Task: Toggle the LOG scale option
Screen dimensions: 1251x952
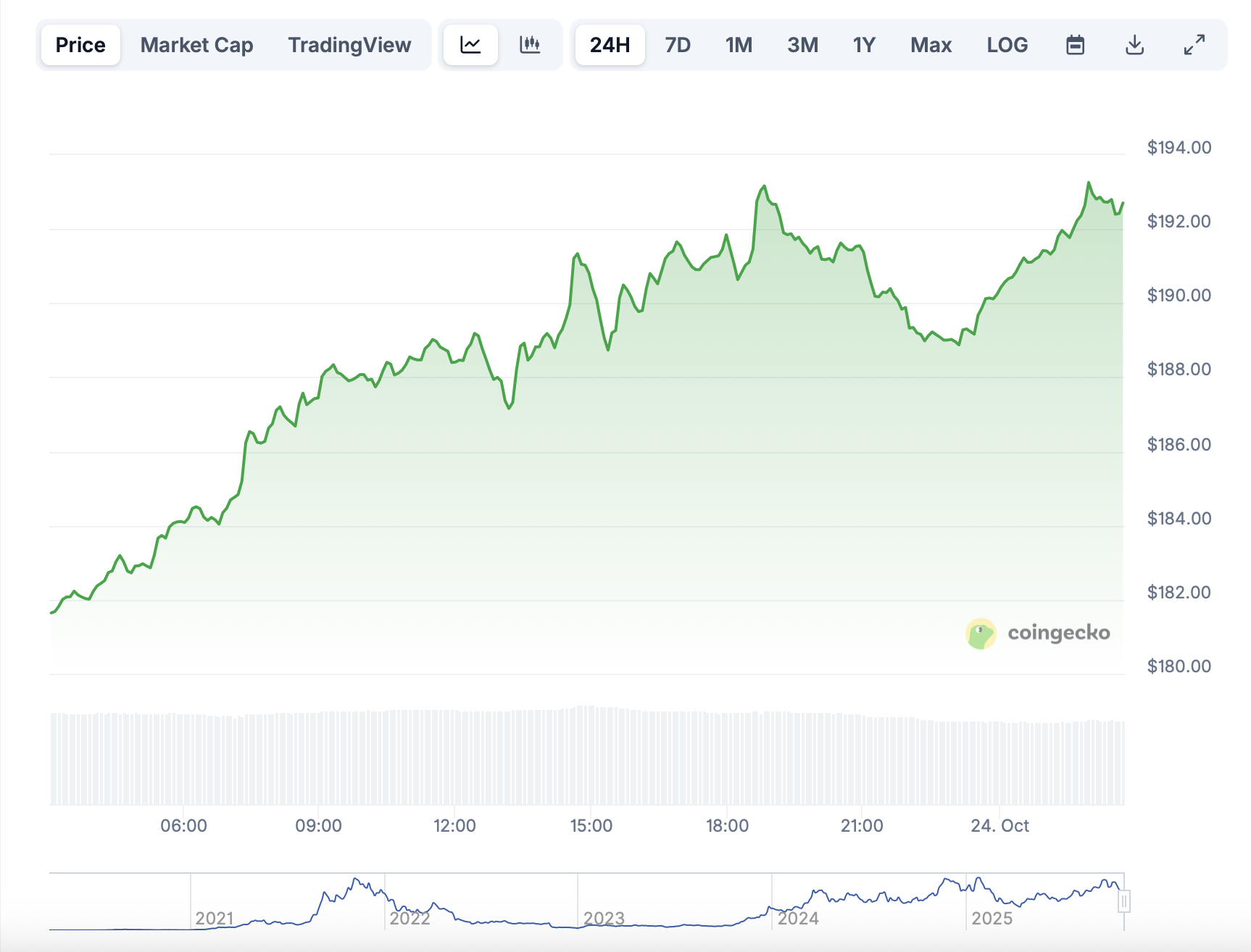Action: [x=1007, y=45]
